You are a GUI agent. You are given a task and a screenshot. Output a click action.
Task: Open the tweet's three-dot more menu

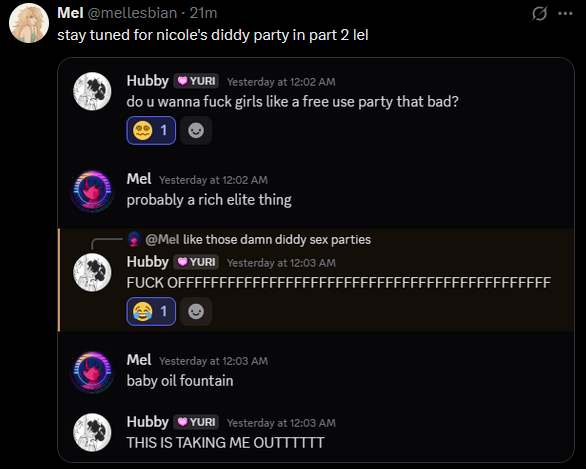tap(565, 14)
